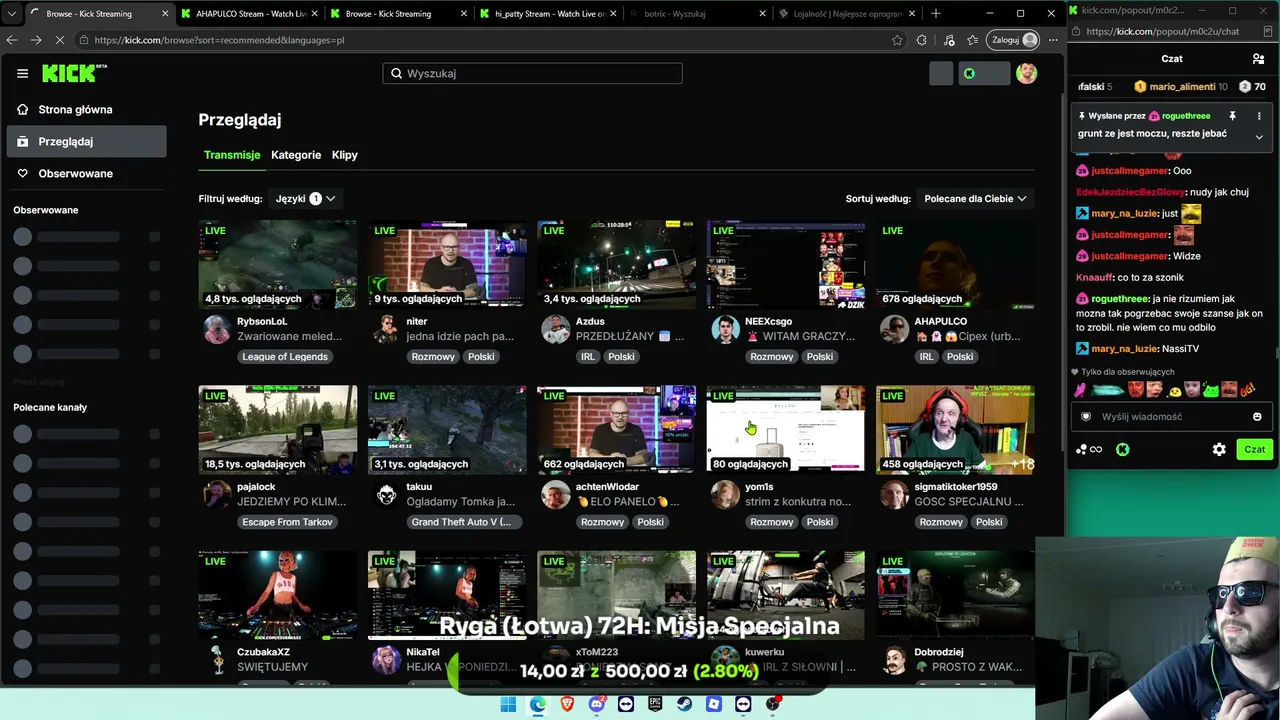Open the browser extensions puzzle icon

click(922, 40)
